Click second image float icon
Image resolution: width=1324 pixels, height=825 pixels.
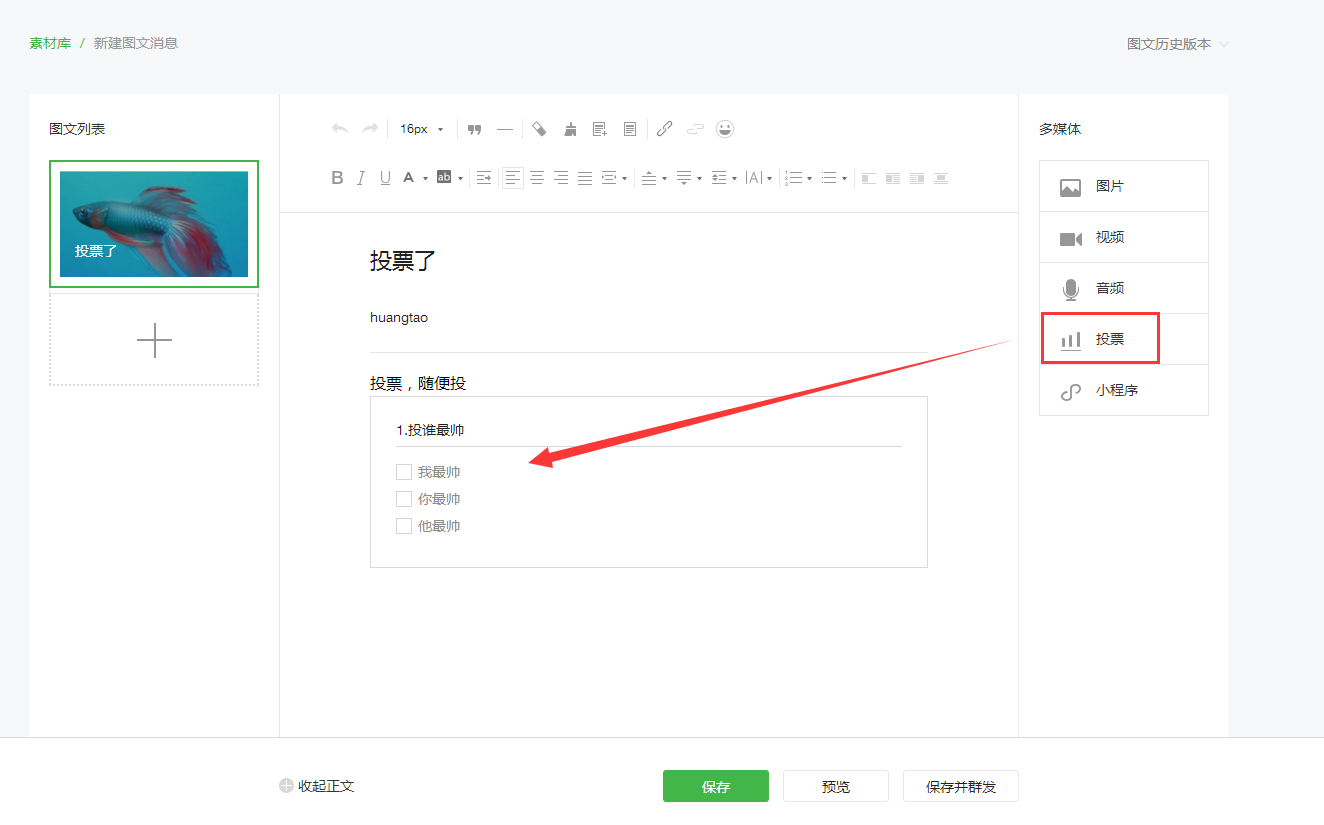892,178
